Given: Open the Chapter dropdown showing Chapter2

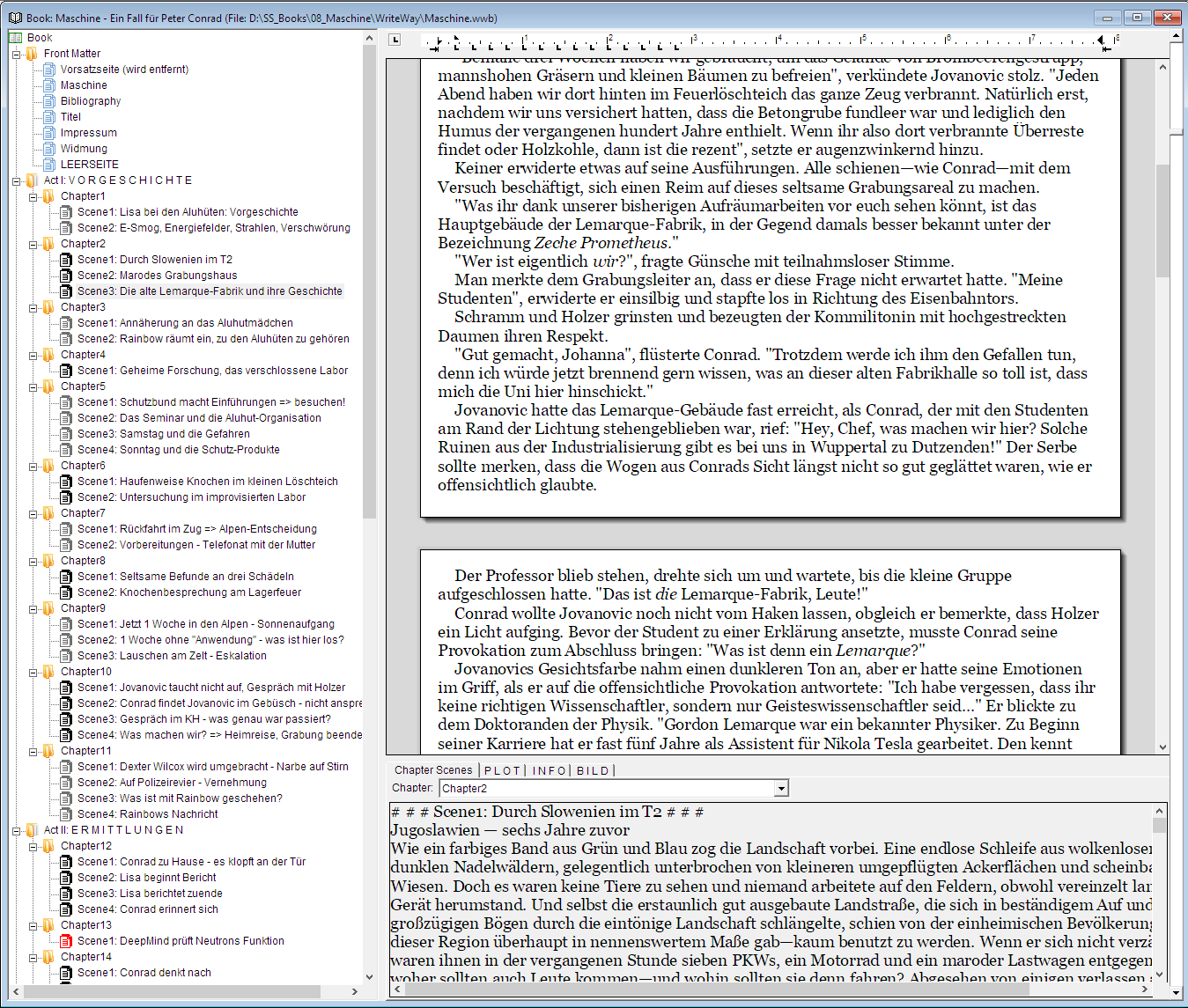Looking at the screenshot, I should click(x=780, y=789).
